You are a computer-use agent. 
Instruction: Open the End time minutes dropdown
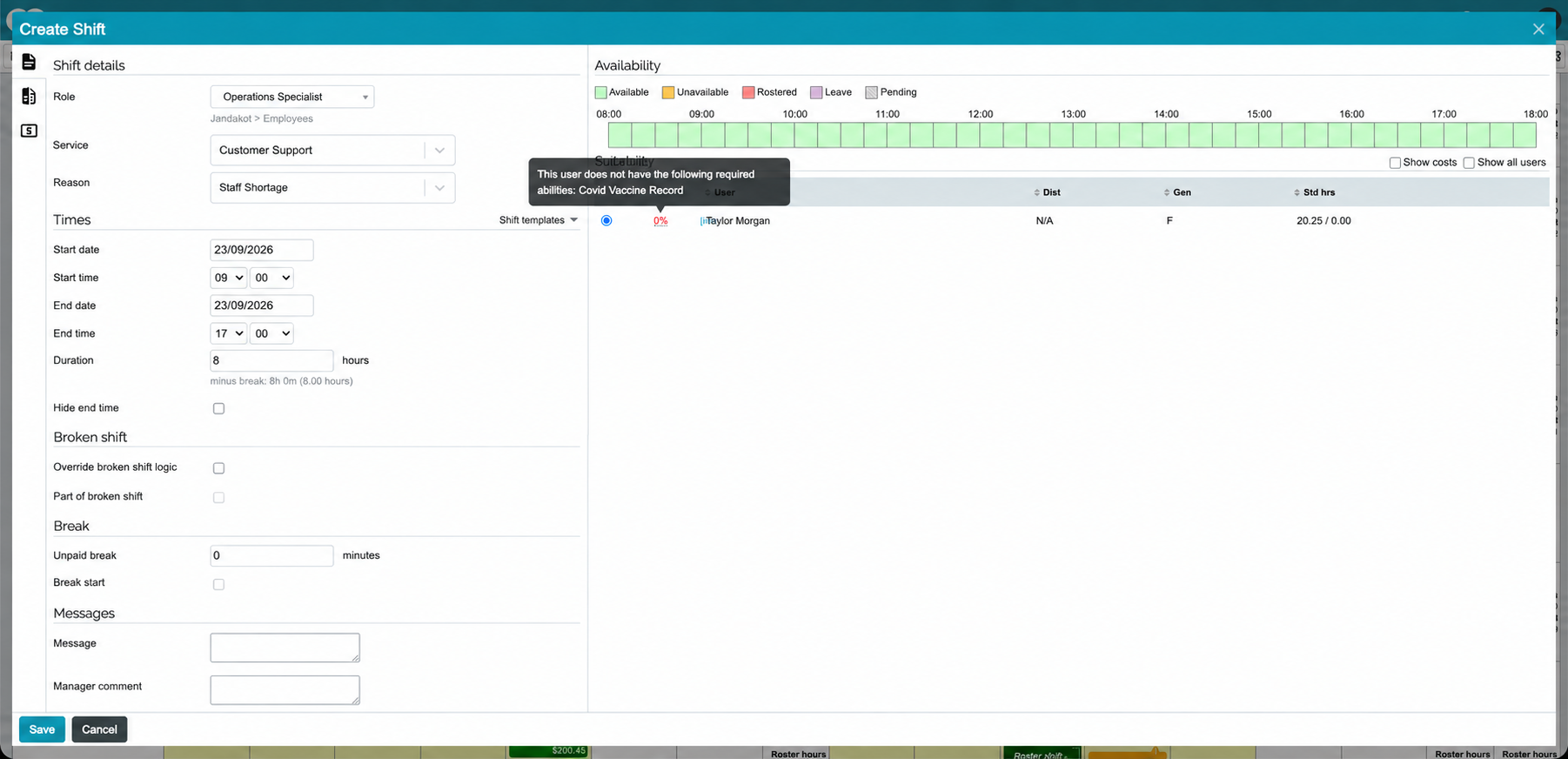271,333
